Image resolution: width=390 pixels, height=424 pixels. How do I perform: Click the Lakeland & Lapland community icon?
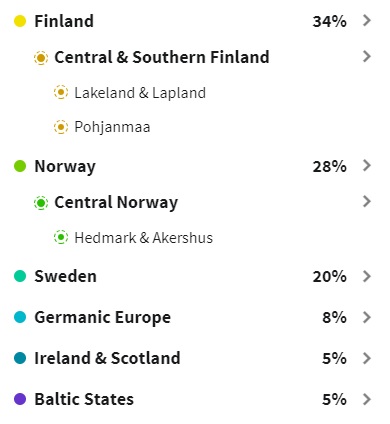point(61,92)
